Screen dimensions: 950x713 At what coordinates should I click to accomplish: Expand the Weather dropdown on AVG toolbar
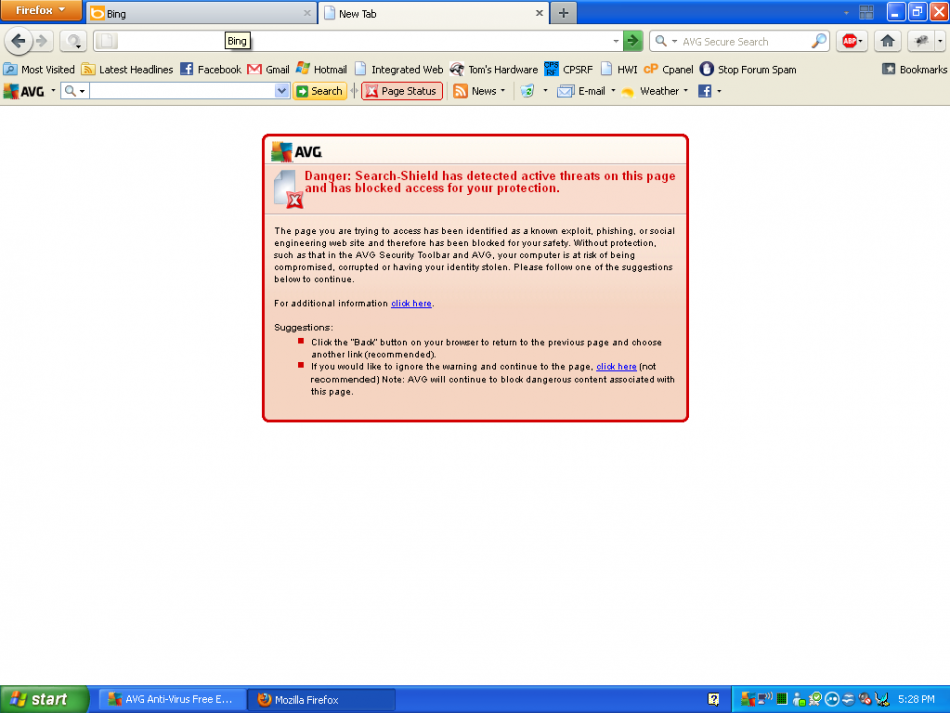click(686, 91)
